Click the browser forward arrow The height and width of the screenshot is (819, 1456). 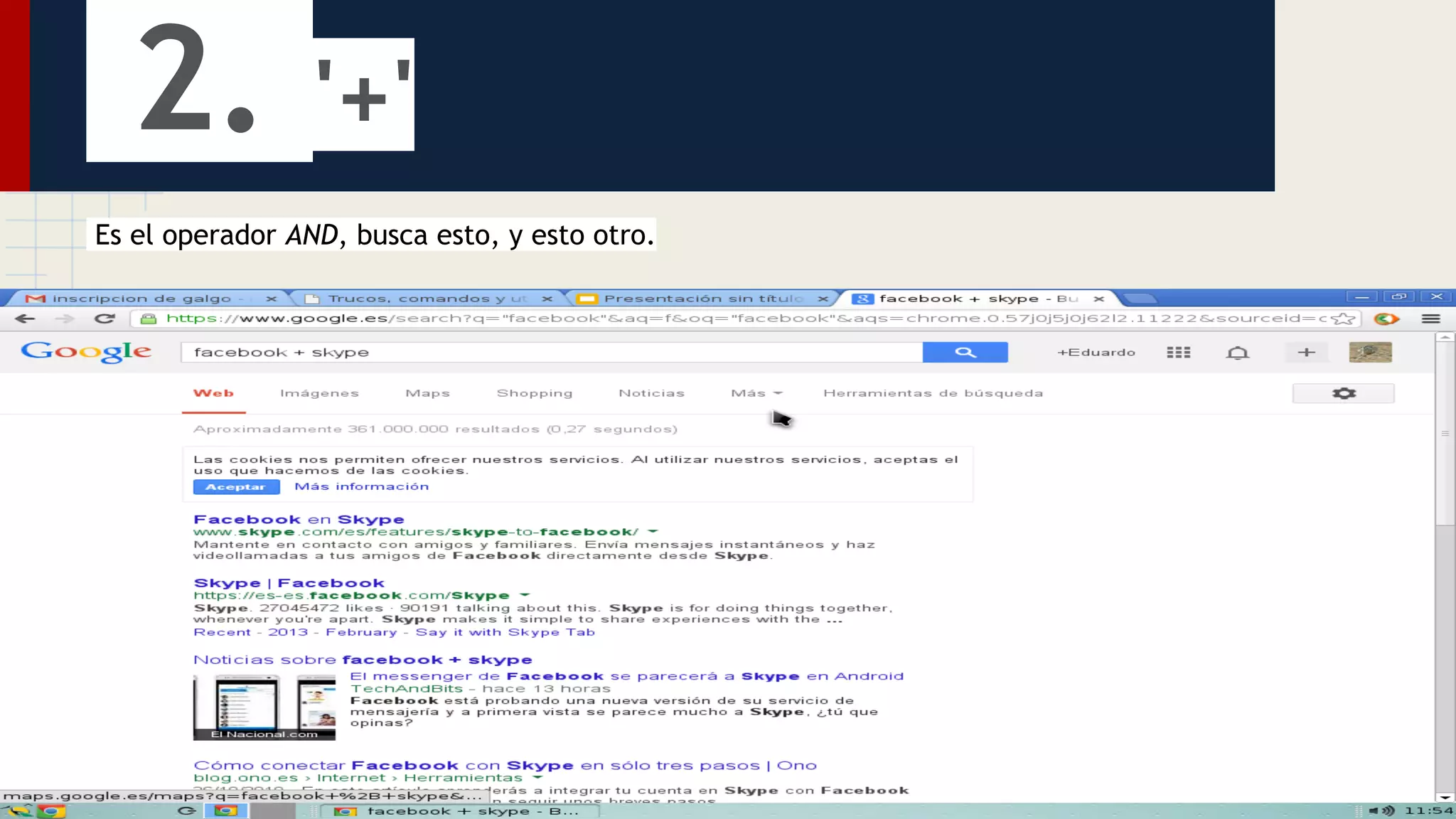point(65,318)
